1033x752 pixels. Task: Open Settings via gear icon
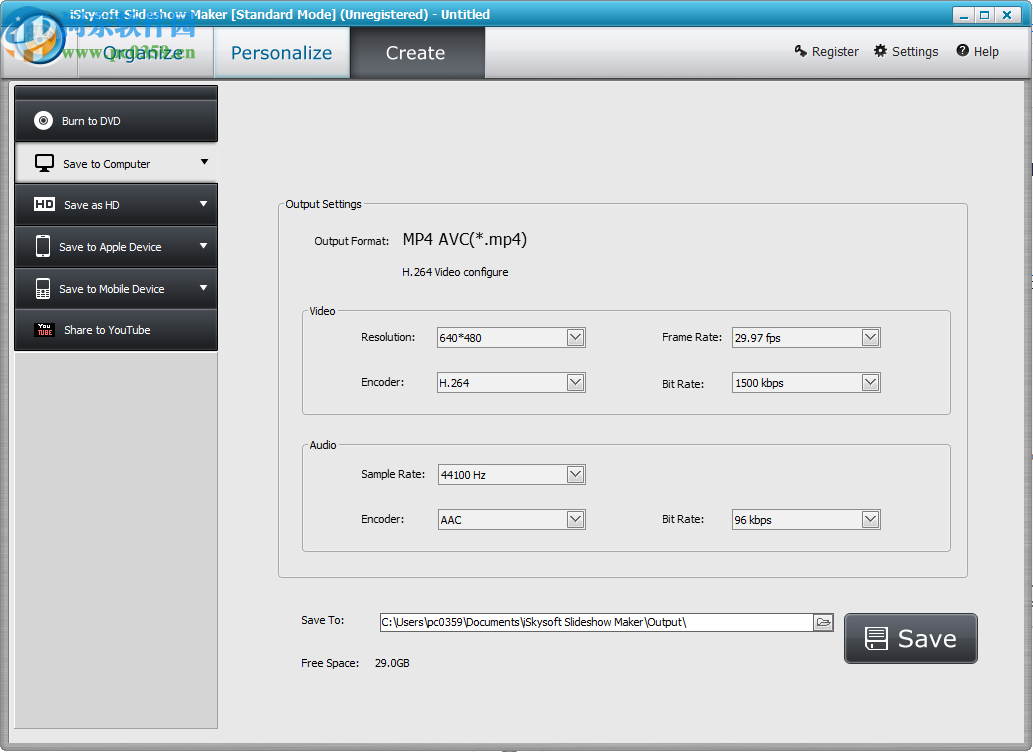click(880, 51)
